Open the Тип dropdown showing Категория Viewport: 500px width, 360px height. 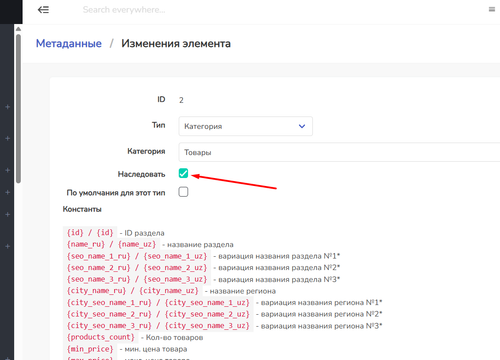click(x=246, y=126)
